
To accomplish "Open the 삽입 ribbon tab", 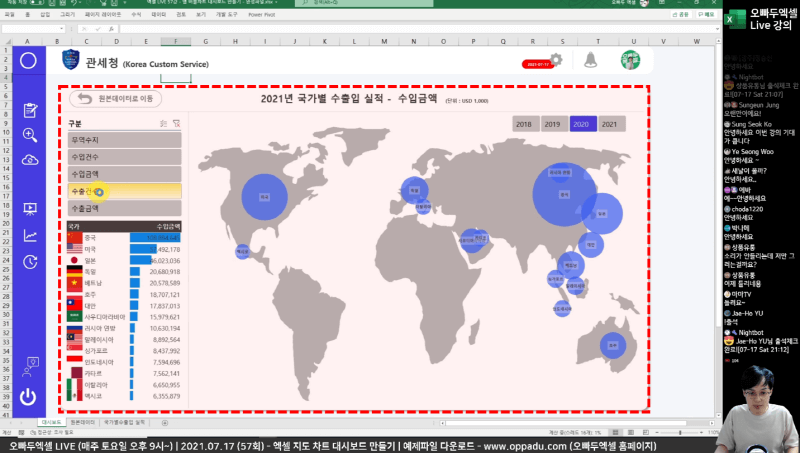I will tap(46, 16).
